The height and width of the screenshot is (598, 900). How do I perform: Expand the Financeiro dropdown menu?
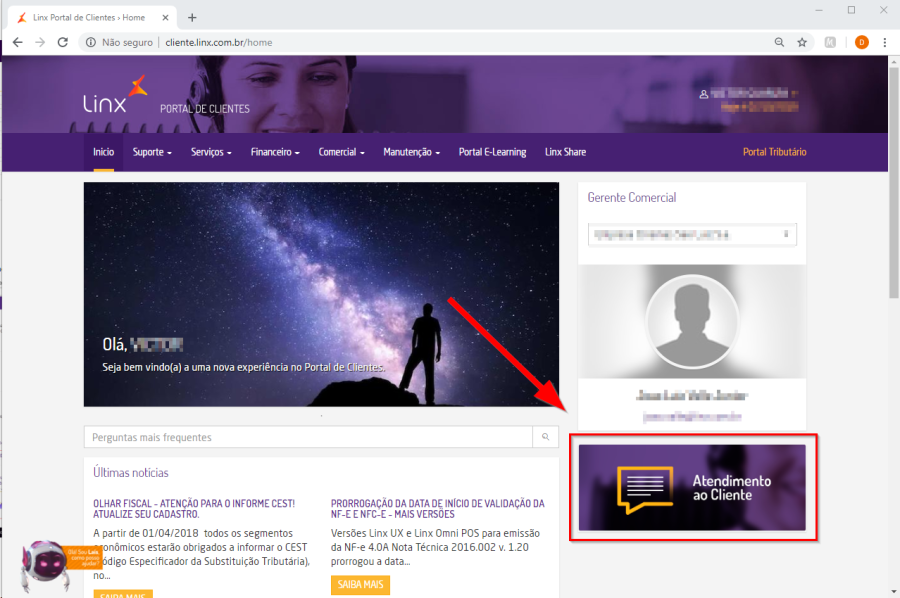click(x=275, y=152)
